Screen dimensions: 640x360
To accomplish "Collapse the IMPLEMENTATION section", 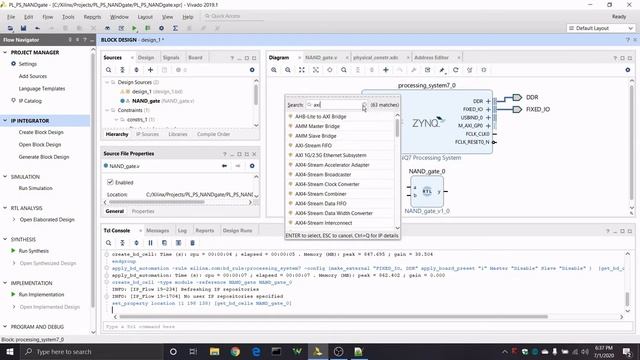I will (x=5, y=283).
